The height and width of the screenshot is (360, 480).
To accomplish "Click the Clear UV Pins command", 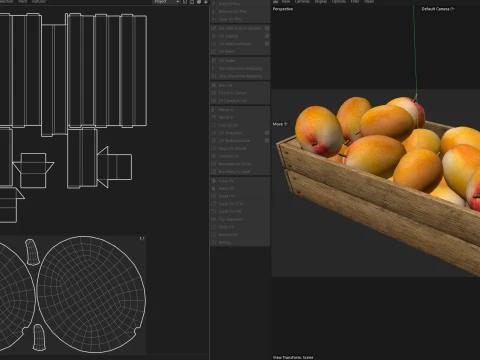I will pyautogui.click(x=240, y=19).
